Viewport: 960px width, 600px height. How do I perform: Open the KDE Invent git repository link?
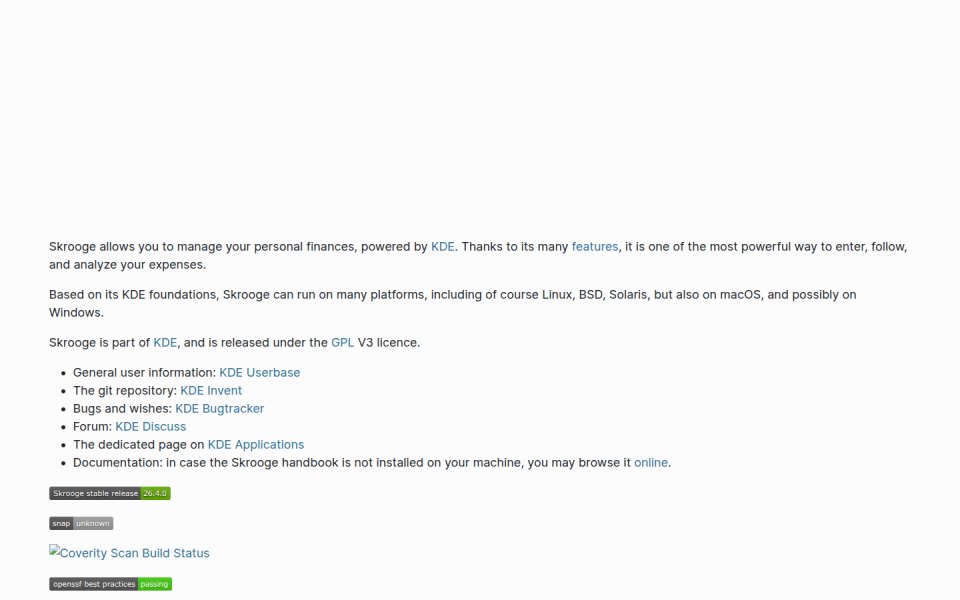tap(211, 391)
